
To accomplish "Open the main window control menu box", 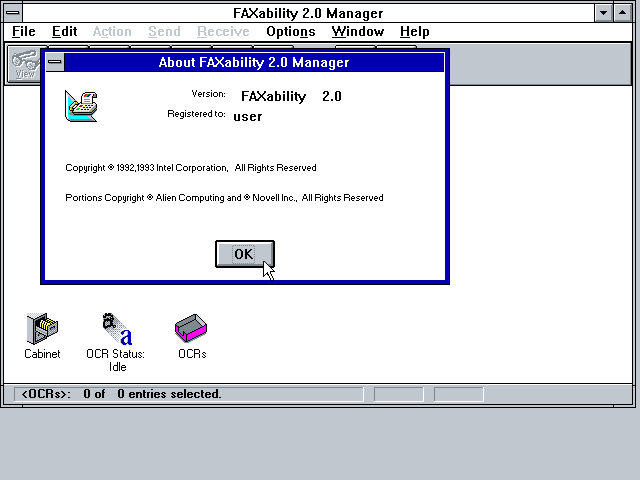I will 13,13.
